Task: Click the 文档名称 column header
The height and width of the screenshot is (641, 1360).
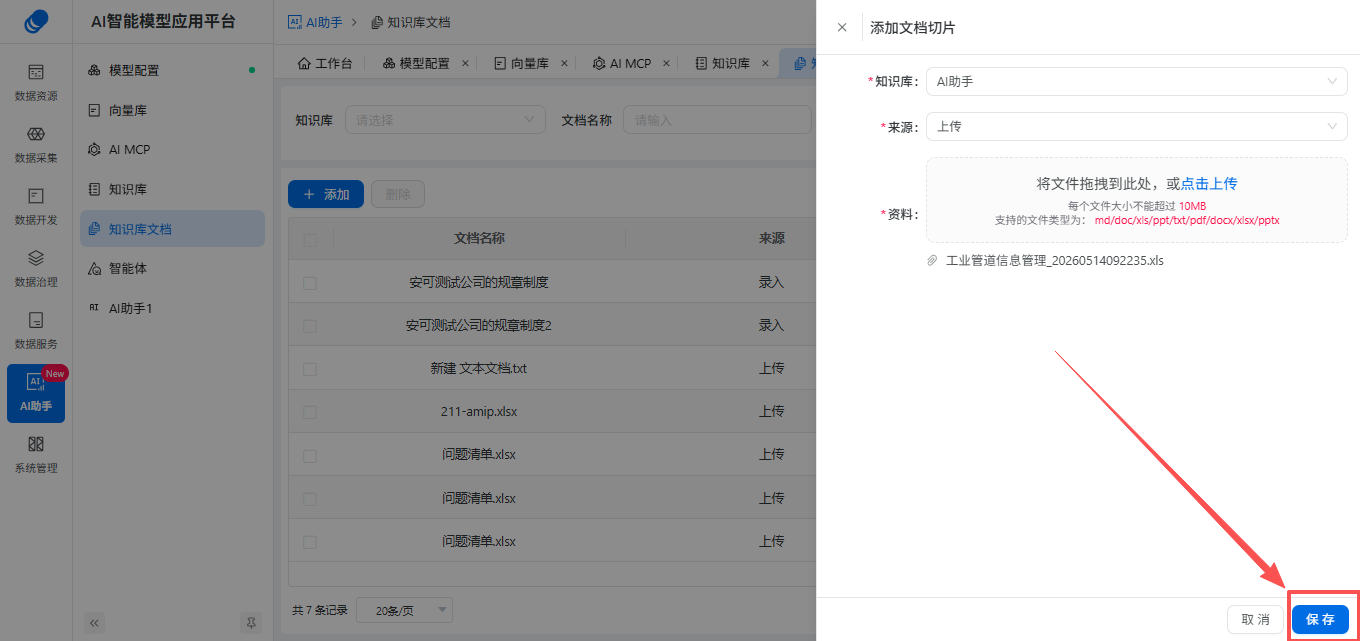Action: click(479, 238)
